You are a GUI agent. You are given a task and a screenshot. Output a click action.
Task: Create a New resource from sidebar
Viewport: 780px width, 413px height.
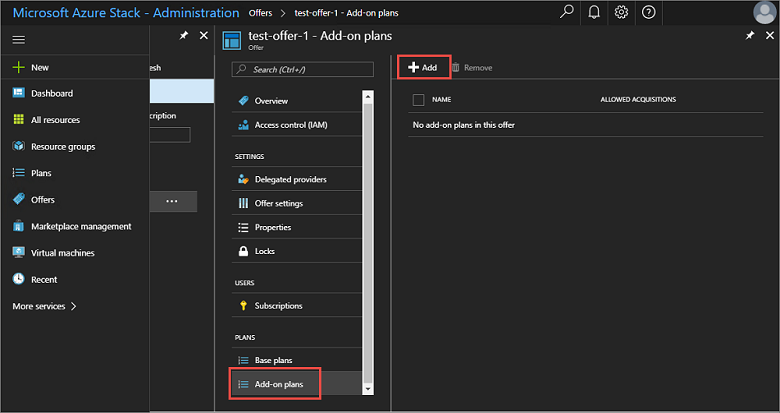click(39, 67)
